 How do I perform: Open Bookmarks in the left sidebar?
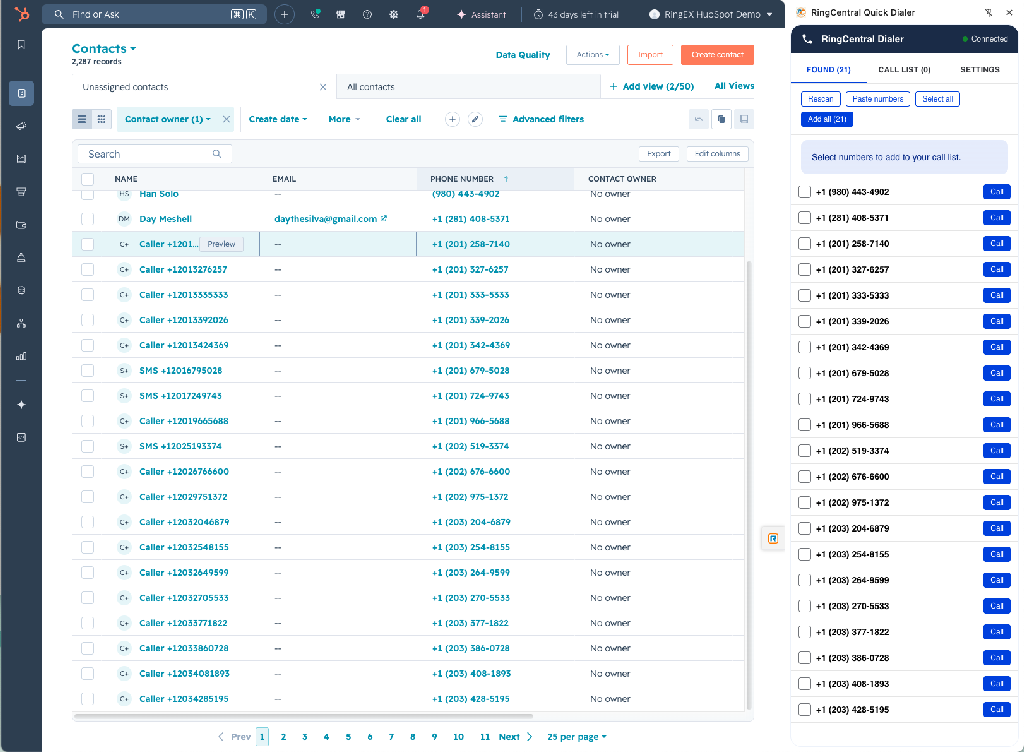pyautogui.click(x=22, y=45)
